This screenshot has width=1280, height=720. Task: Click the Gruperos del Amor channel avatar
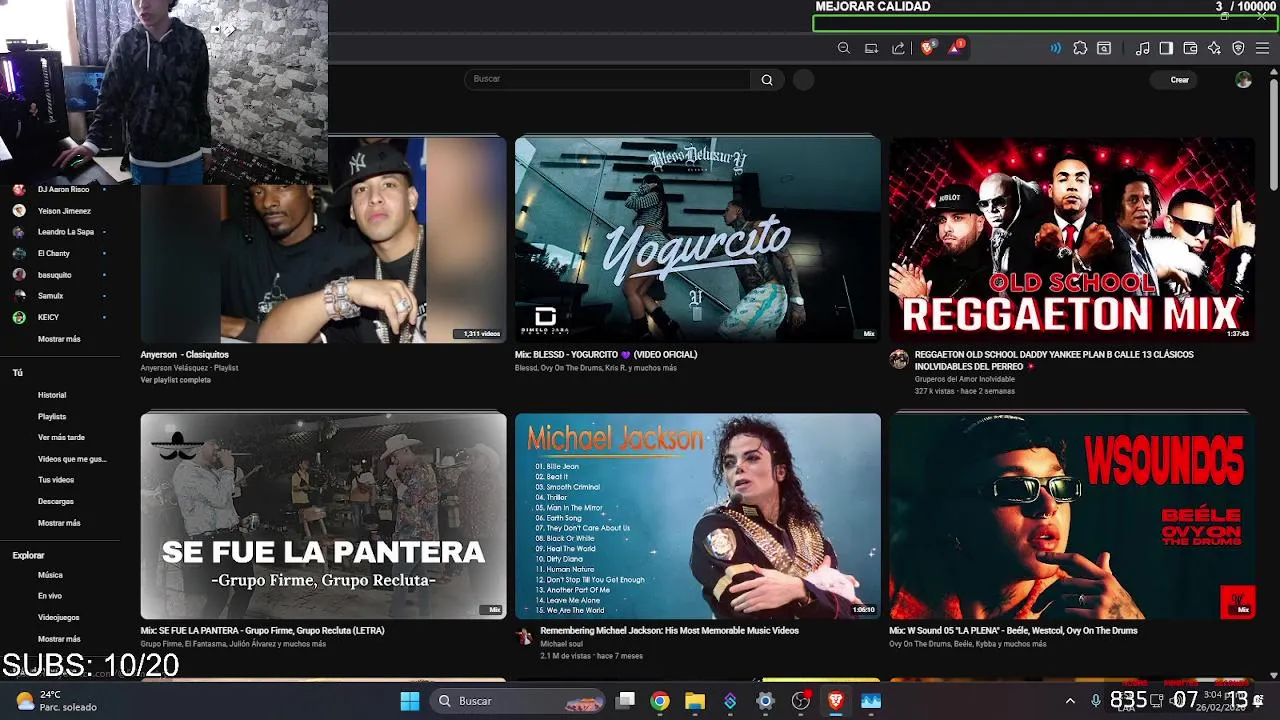tap(899, 360)
